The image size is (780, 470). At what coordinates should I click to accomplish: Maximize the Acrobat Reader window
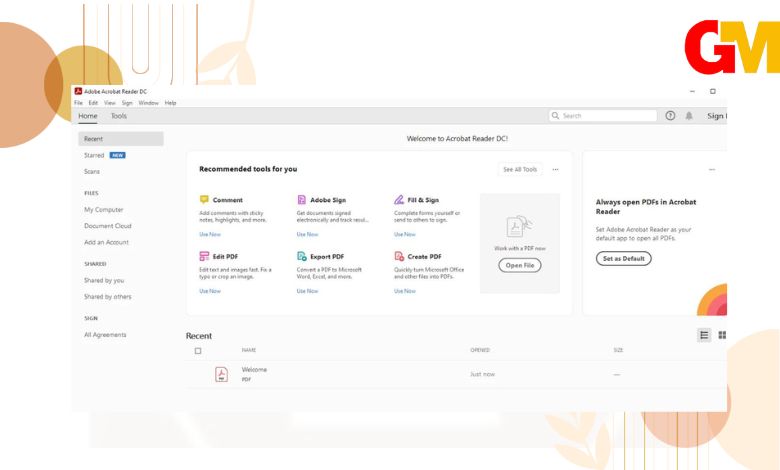712,92
